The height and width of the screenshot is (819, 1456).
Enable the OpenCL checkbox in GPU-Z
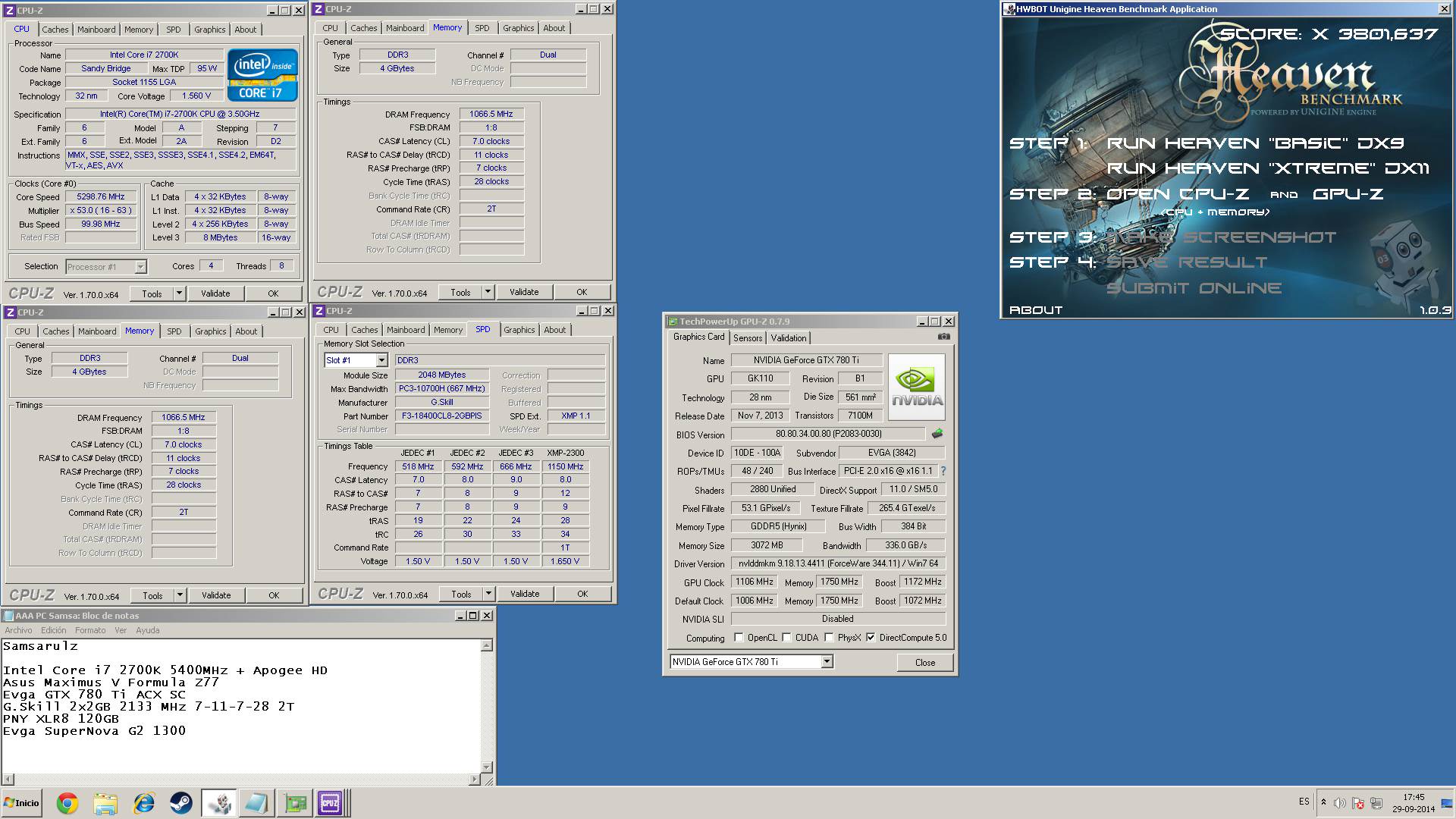739,638
